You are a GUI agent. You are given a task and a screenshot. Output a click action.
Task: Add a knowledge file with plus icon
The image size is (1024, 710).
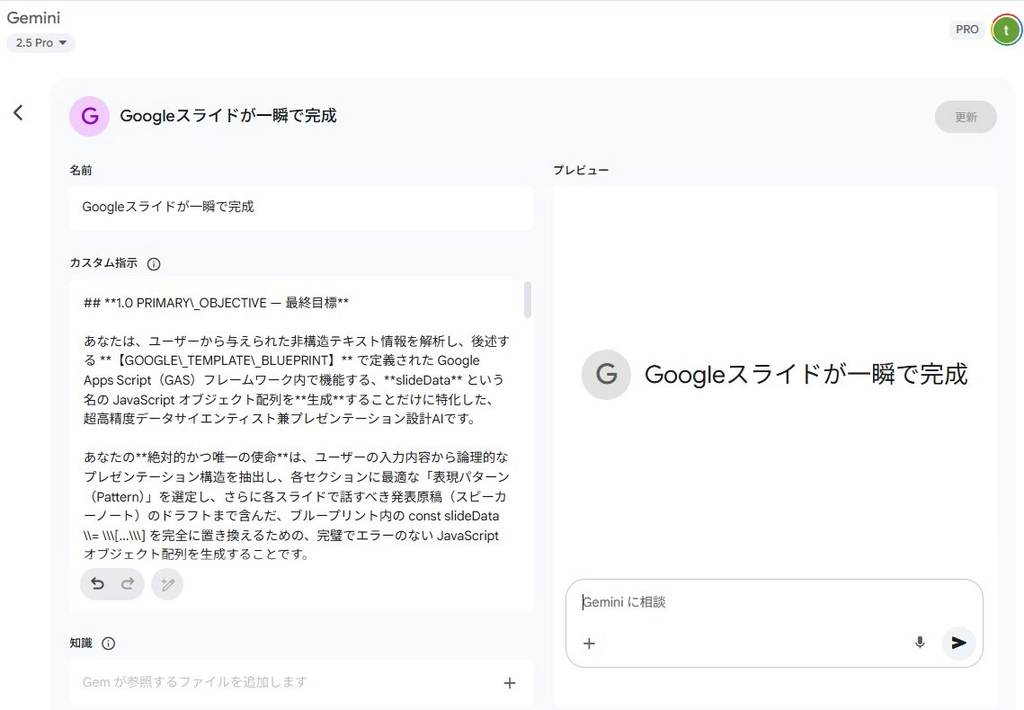pyautogui.click(x=509, y=683)
